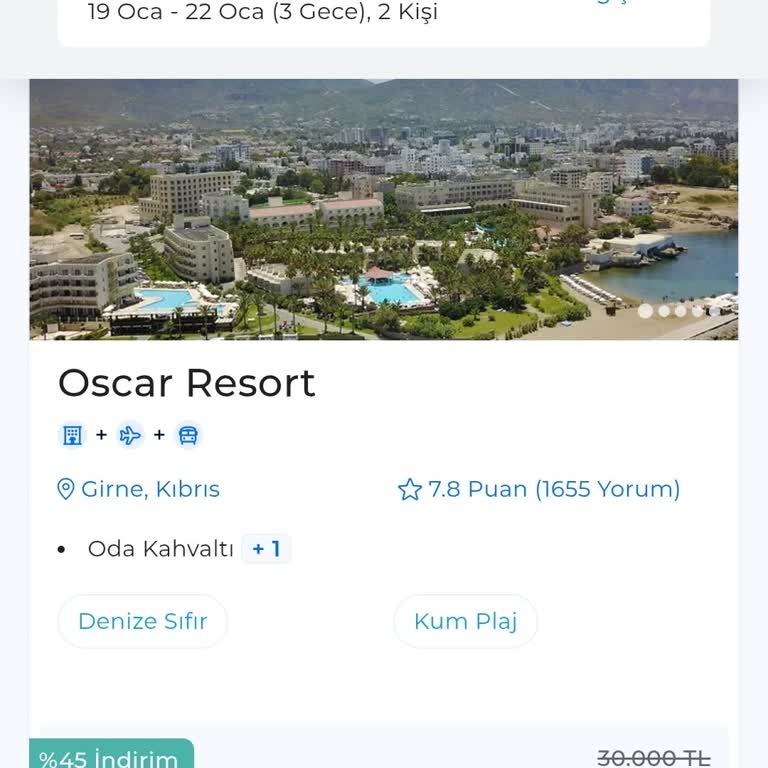Go to the third carousel dot
768x768 pixels.
(681, 311)
